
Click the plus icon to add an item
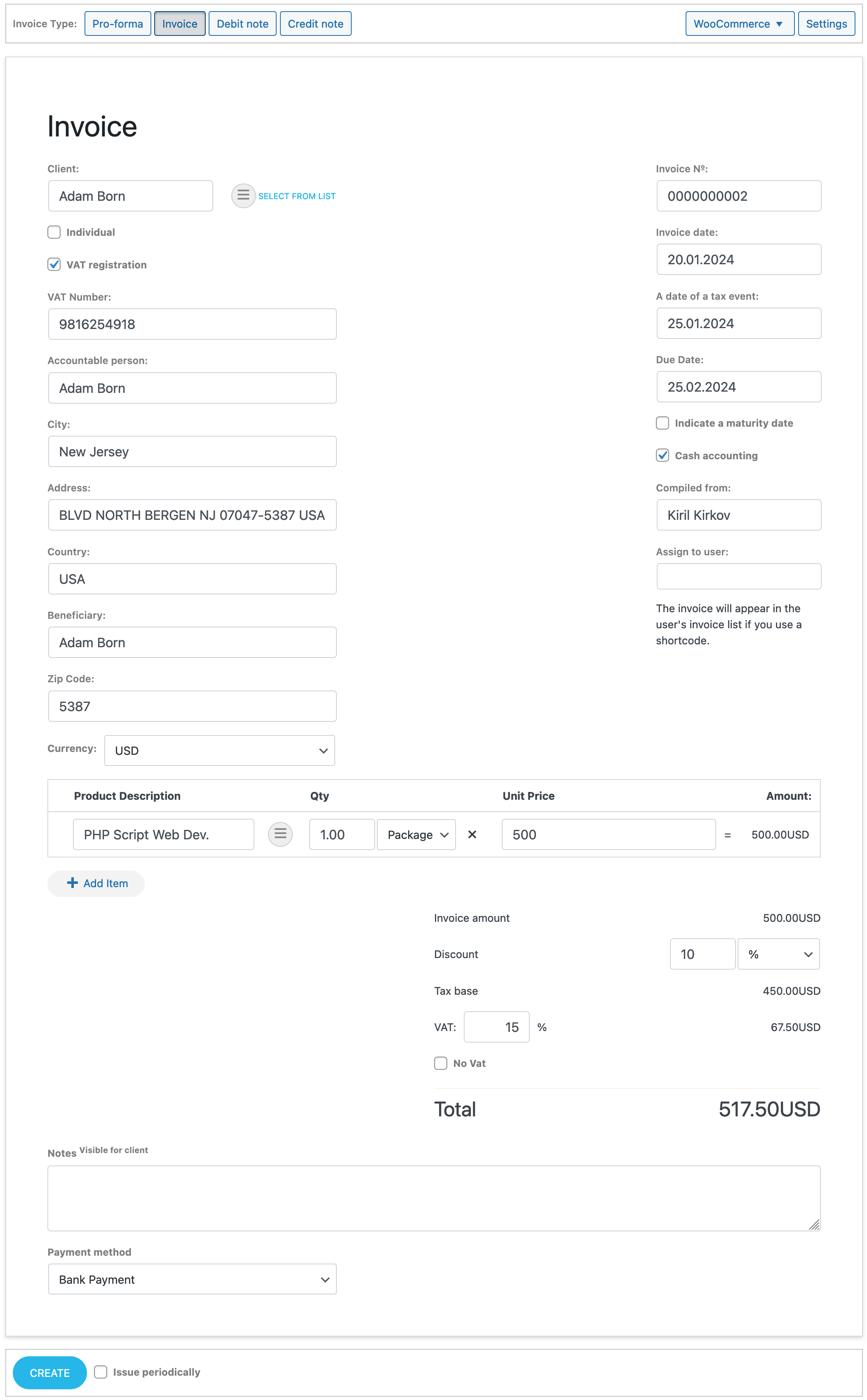click(x=72, y=883)
